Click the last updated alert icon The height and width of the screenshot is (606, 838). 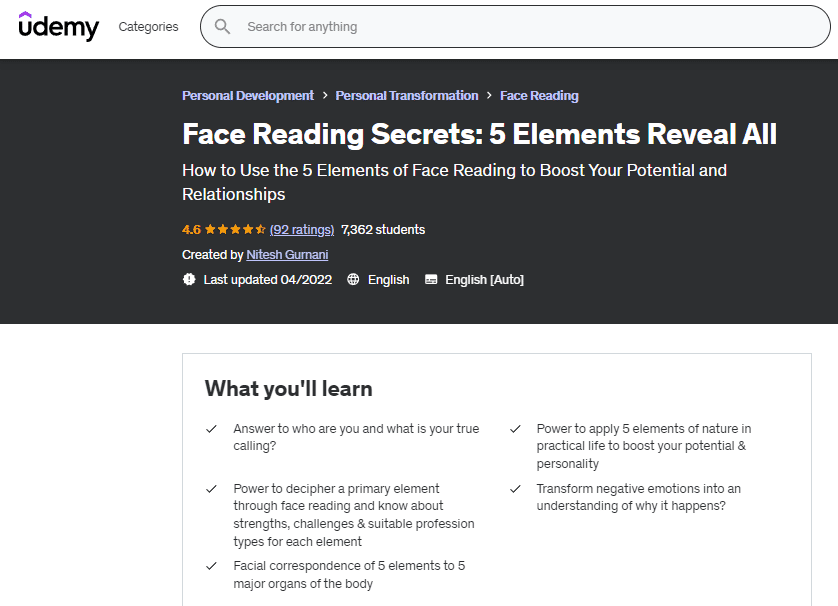pyautogui.click(x=189, y=280)
